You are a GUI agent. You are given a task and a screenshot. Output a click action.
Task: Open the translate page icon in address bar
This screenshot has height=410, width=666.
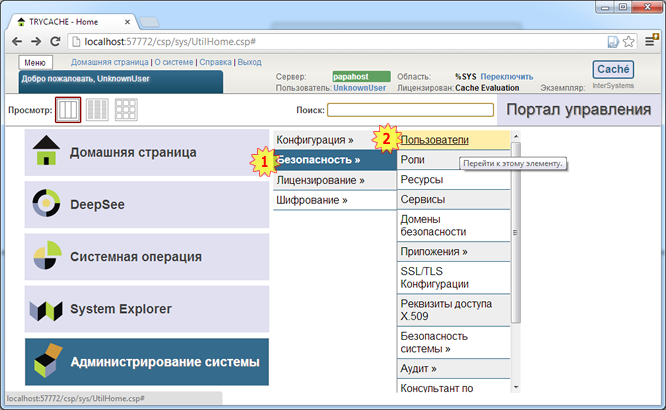point(613,42)
